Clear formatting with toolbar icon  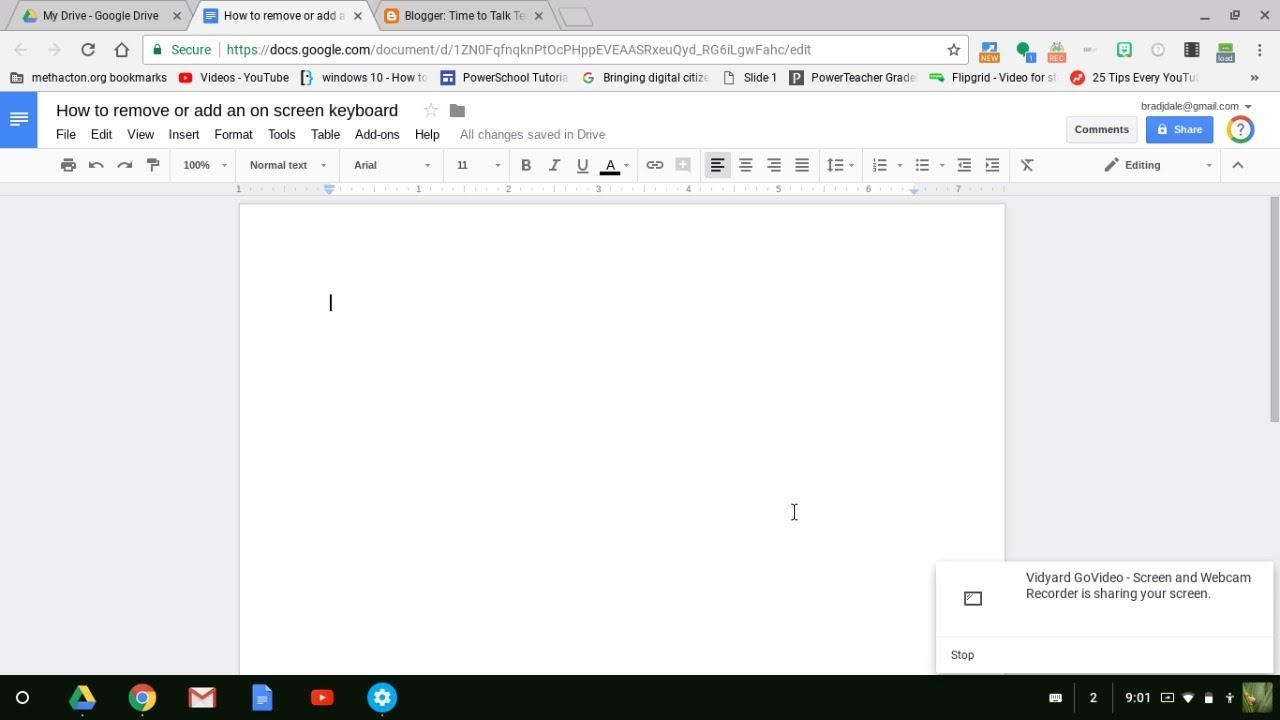[1027, 165]
